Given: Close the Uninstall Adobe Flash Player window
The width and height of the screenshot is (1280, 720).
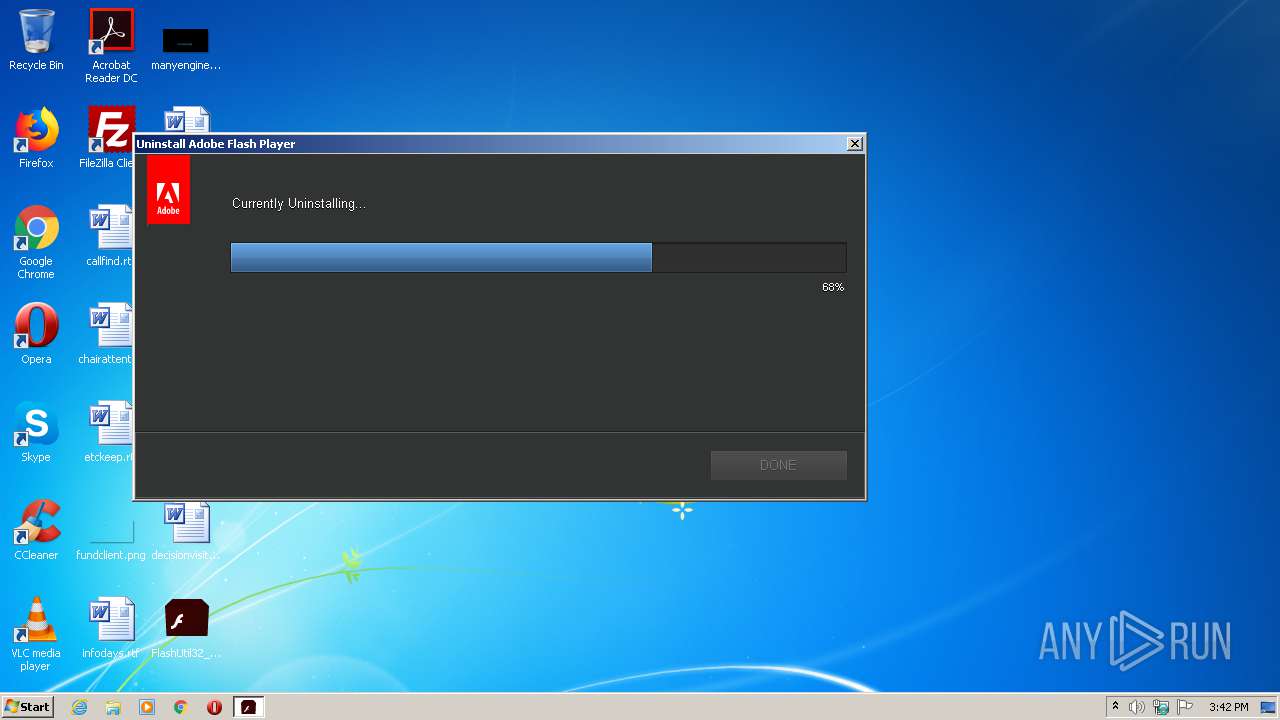Looking at the screenshot, I should [854, 144].
